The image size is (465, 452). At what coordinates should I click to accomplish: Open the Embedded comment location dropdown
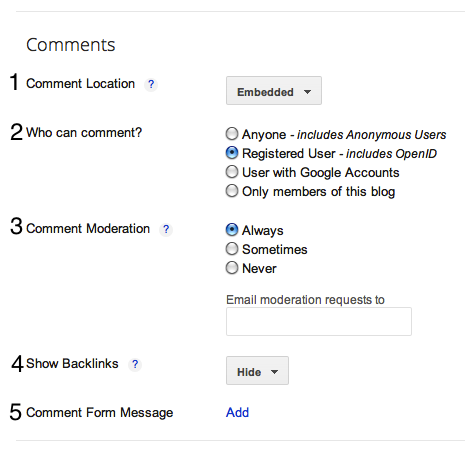274,91
